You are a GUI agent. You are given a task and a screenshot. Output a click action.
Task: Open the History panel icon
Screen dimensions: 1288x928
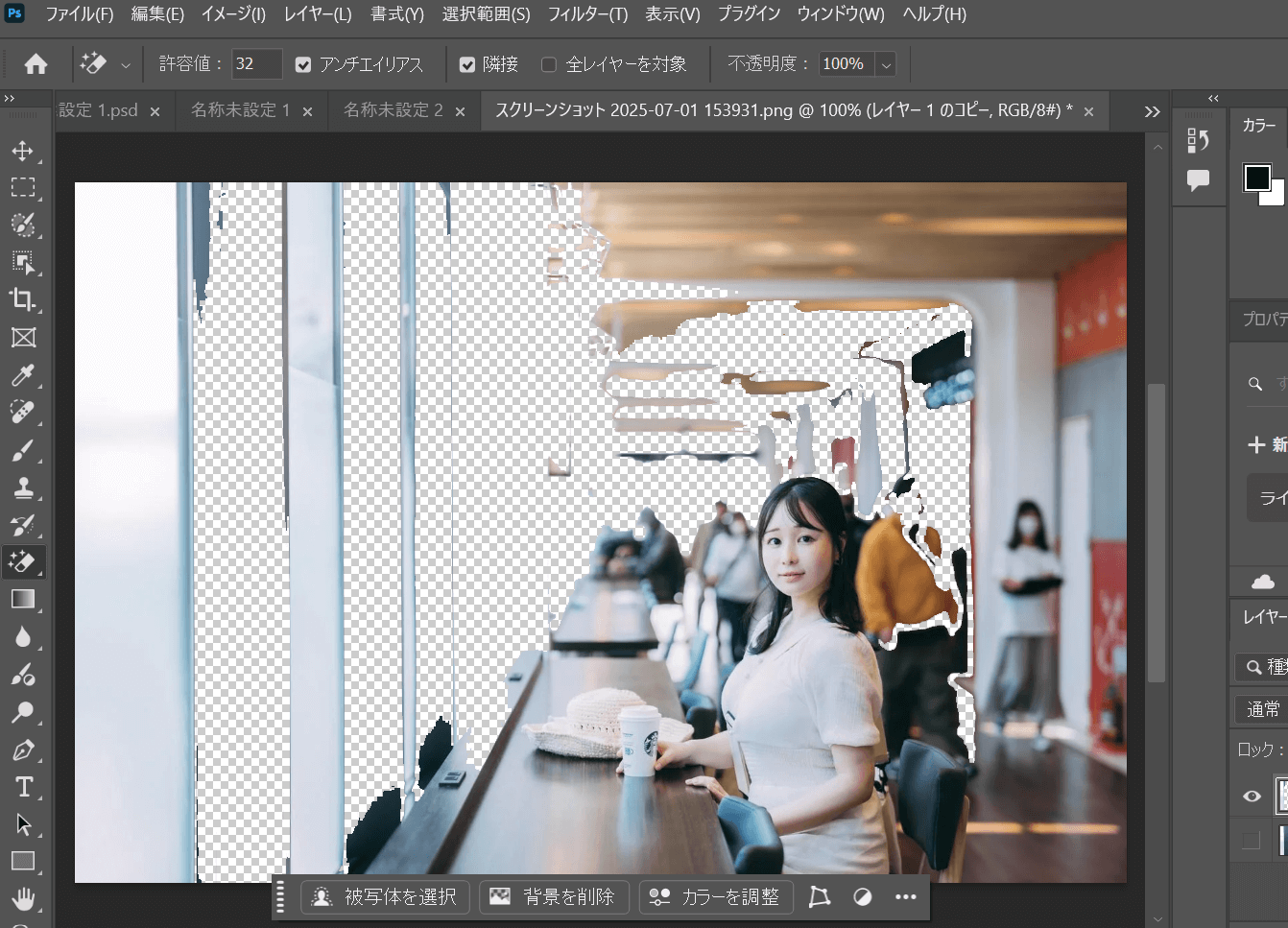tap(1198, 141)
